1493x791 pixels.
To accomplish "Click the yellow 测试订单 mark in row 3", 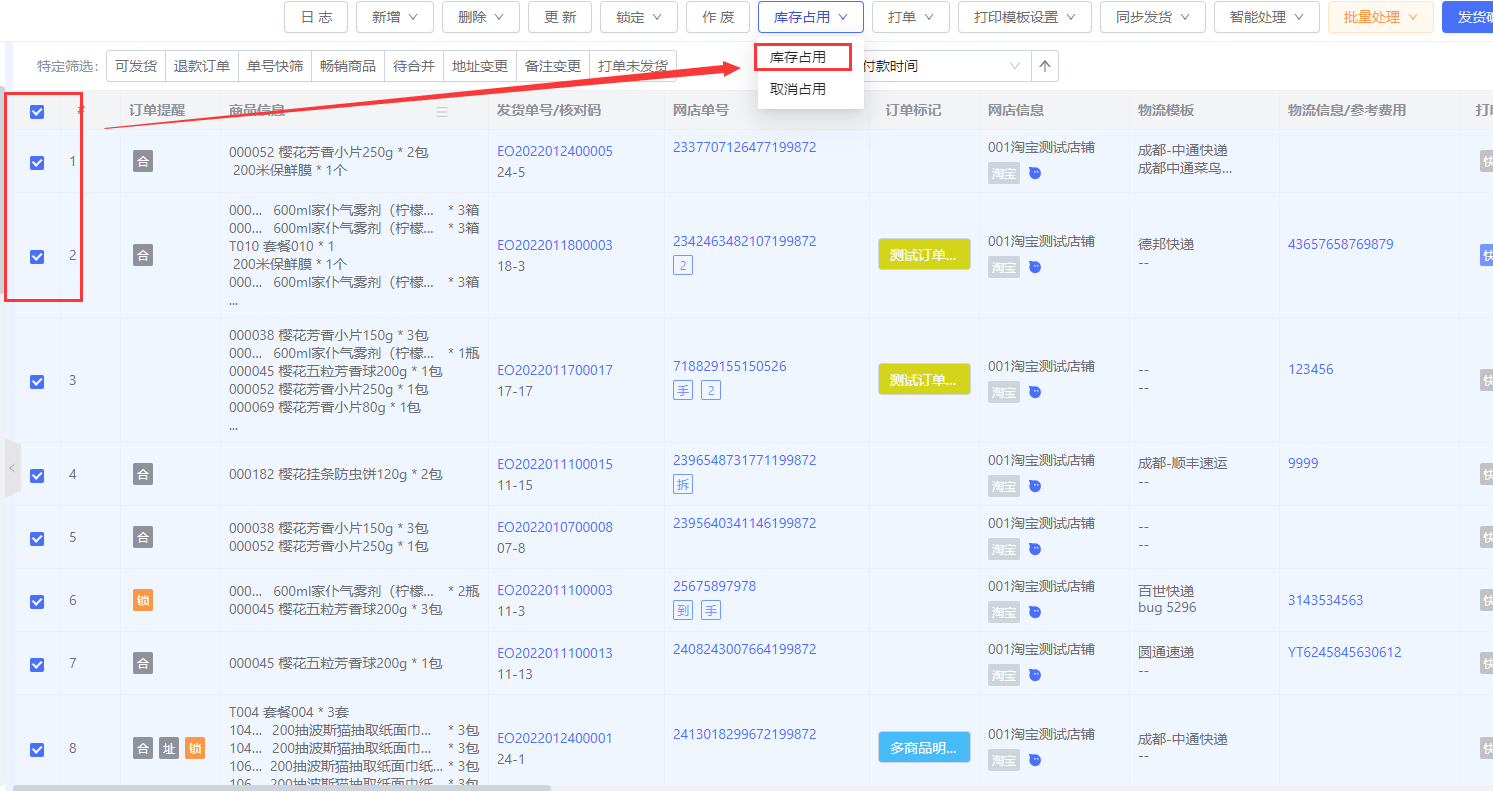I will (924, 380).
